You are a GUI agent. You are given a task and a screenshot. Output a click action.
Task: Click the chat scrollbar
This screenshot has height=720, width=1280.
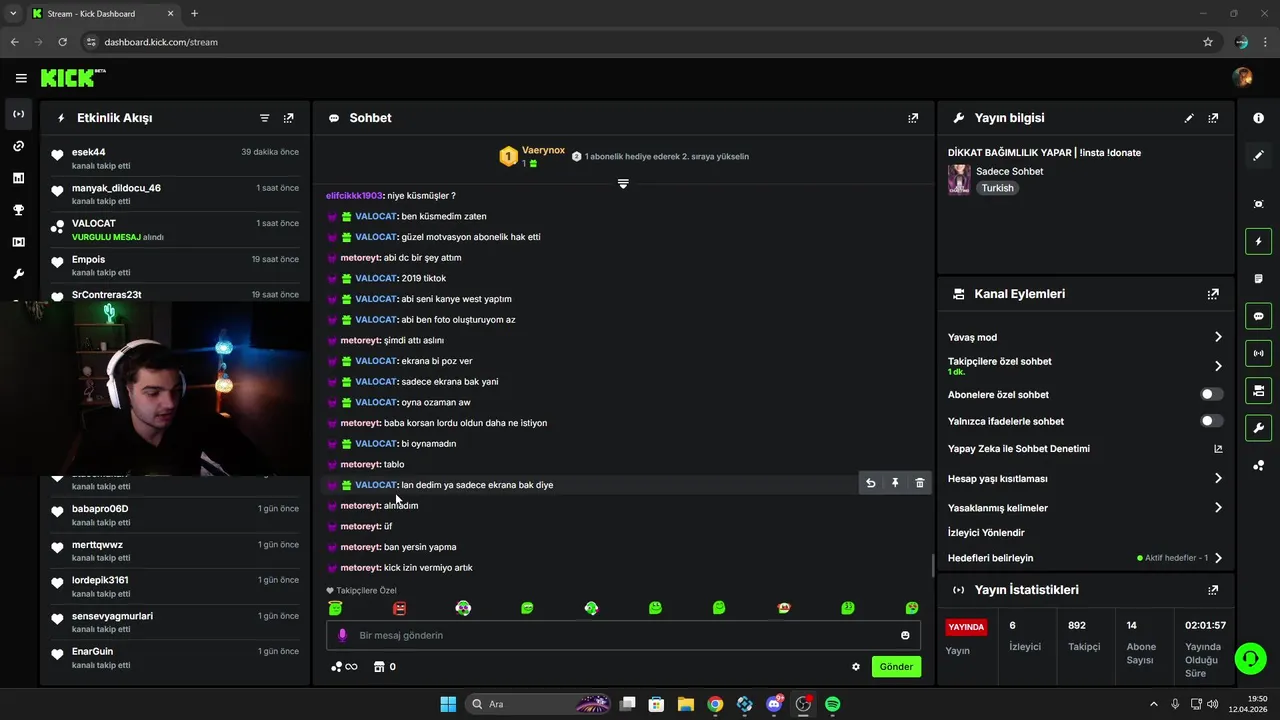pyautogui.click(x=933, y=565)
